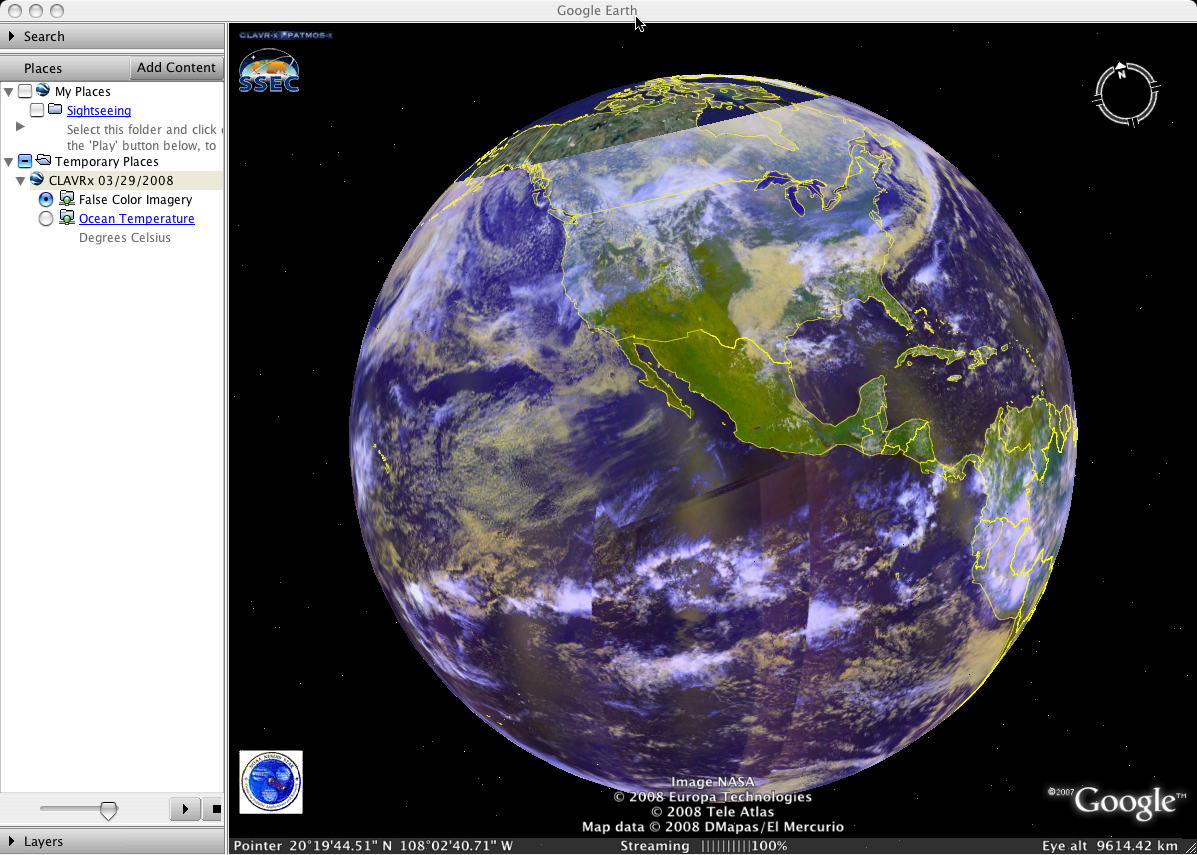Play the selected tour
The width and height of the screenshot is (1197, 855).
click(x=185, y=808)
